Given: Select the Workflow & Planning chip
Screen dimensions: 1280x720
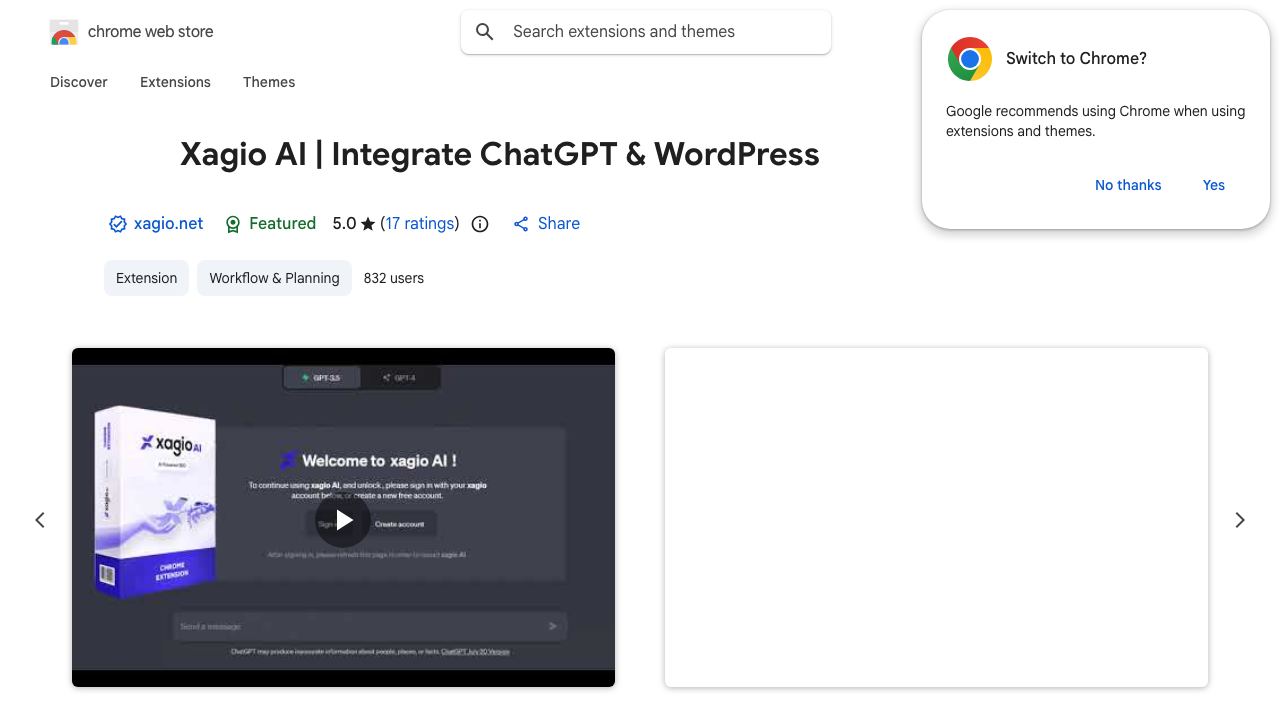Looking at the screenshot, I should click(274, 278).
